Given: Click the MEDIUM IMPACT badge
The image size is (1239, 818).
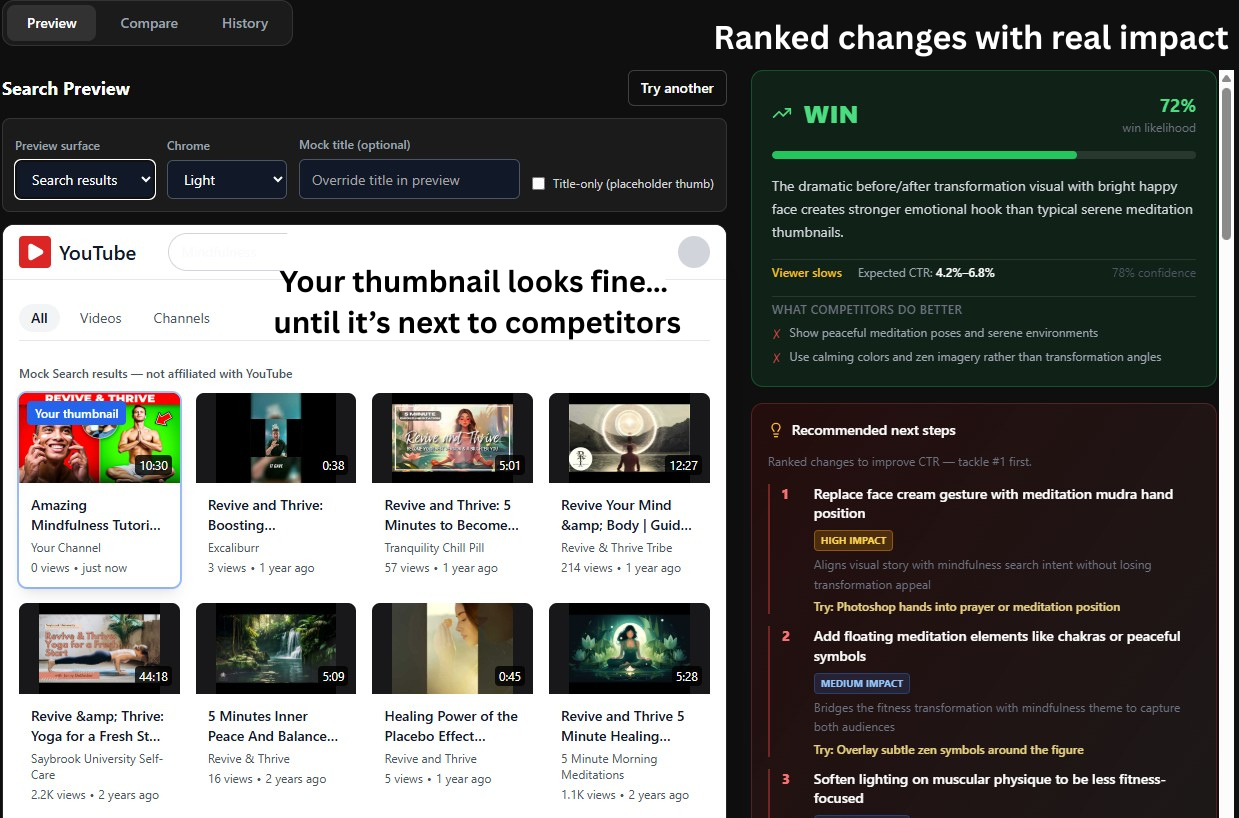Looking at the screenshot, I should (x=862, y=683).
